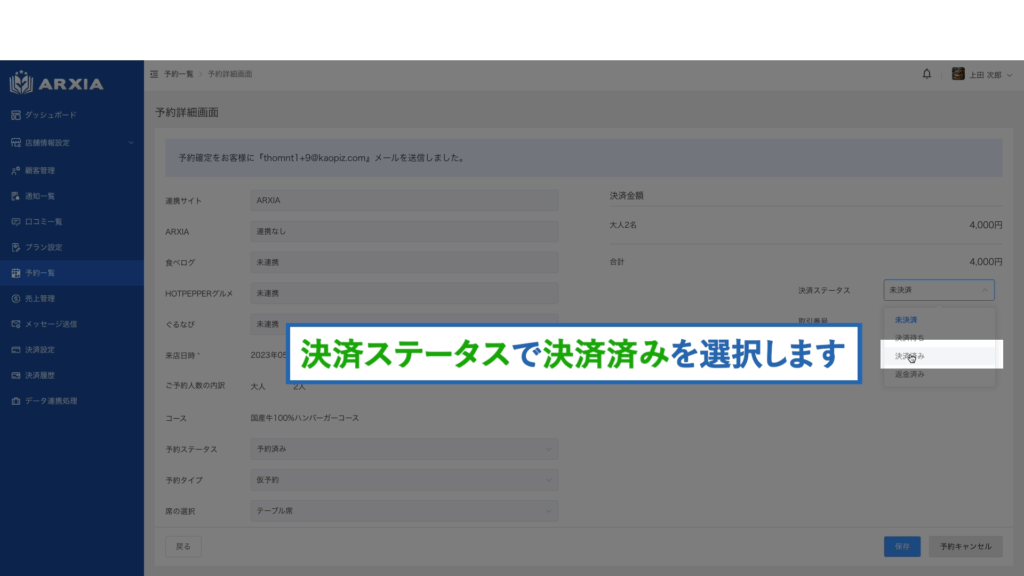Click the ARXIA logo
The width and height of the screenshot is (1024, 576).
click(57, 83)
